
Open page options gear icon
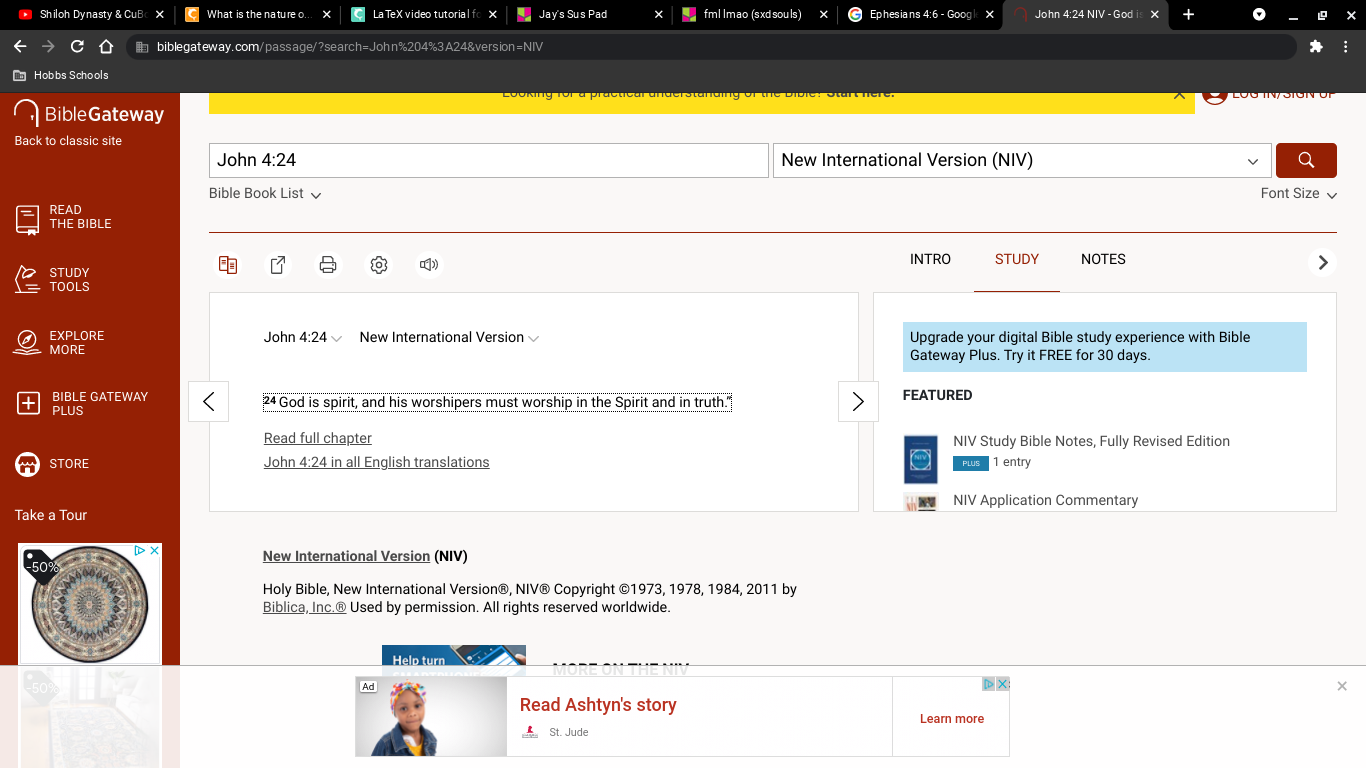pyautogui.click(x=379, y=265)
